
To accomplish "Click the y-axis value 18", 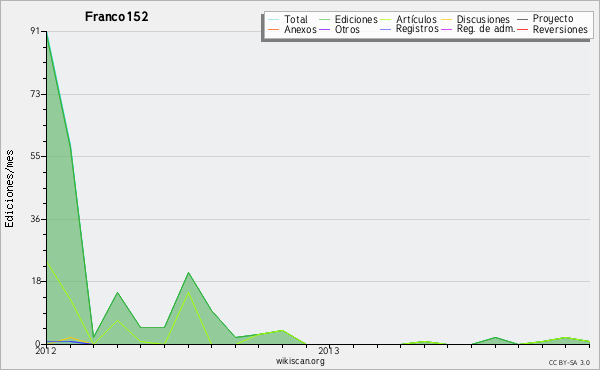I will [35, 281].
